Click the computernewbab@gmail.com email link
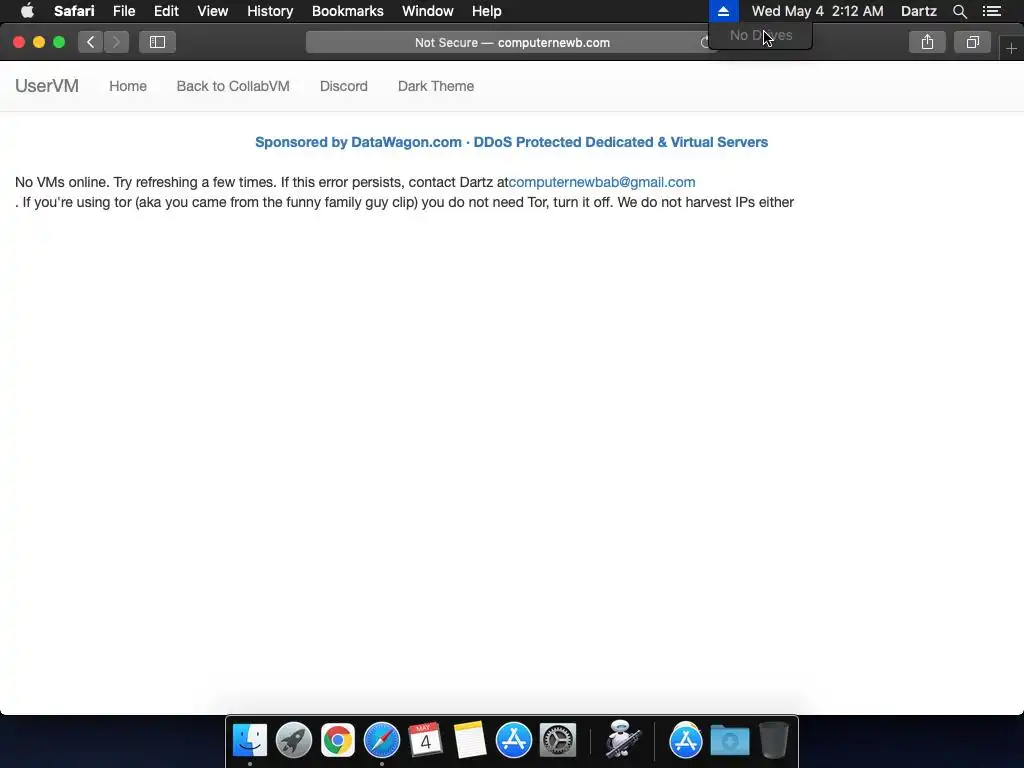The image size is (1024, 768). click(x=601, y=182)
